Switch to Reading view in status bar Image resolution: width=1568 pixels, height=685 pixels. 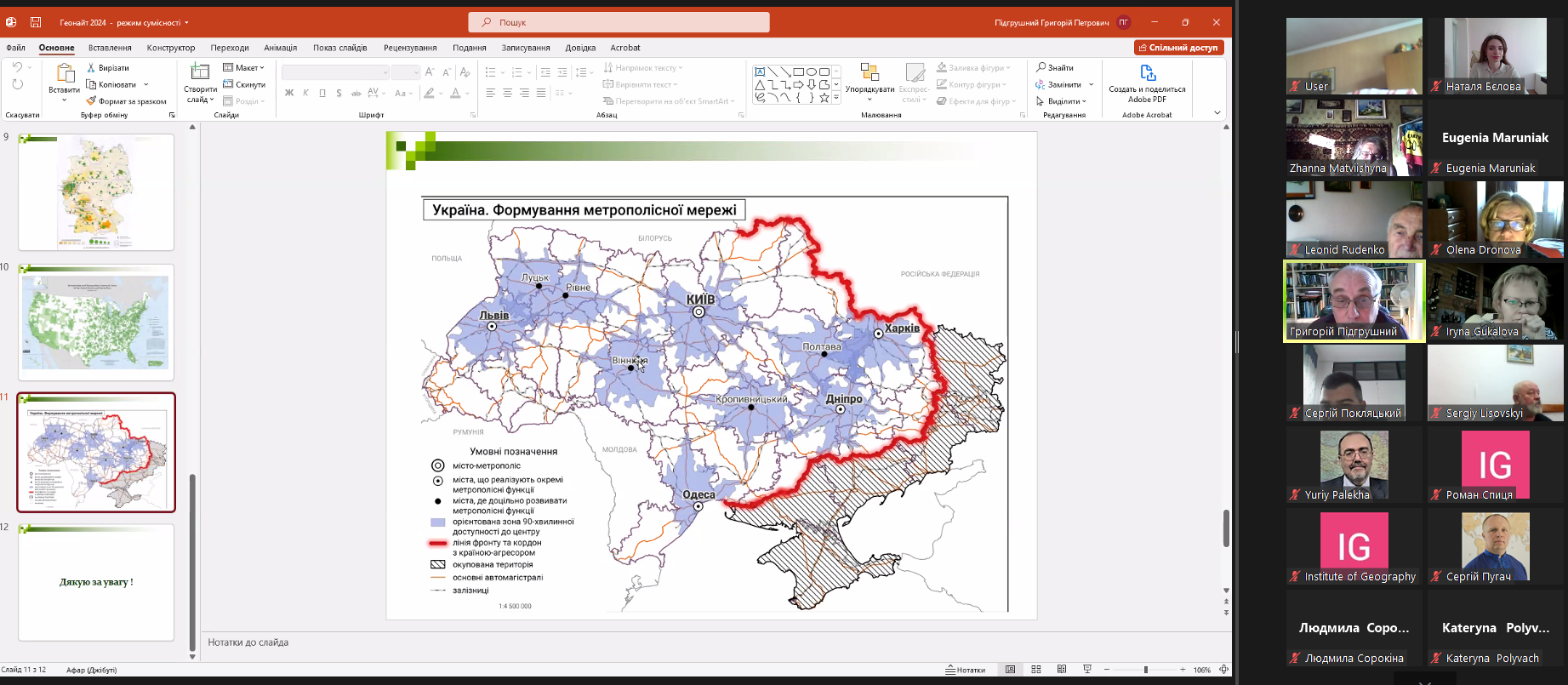point(1062,670)
